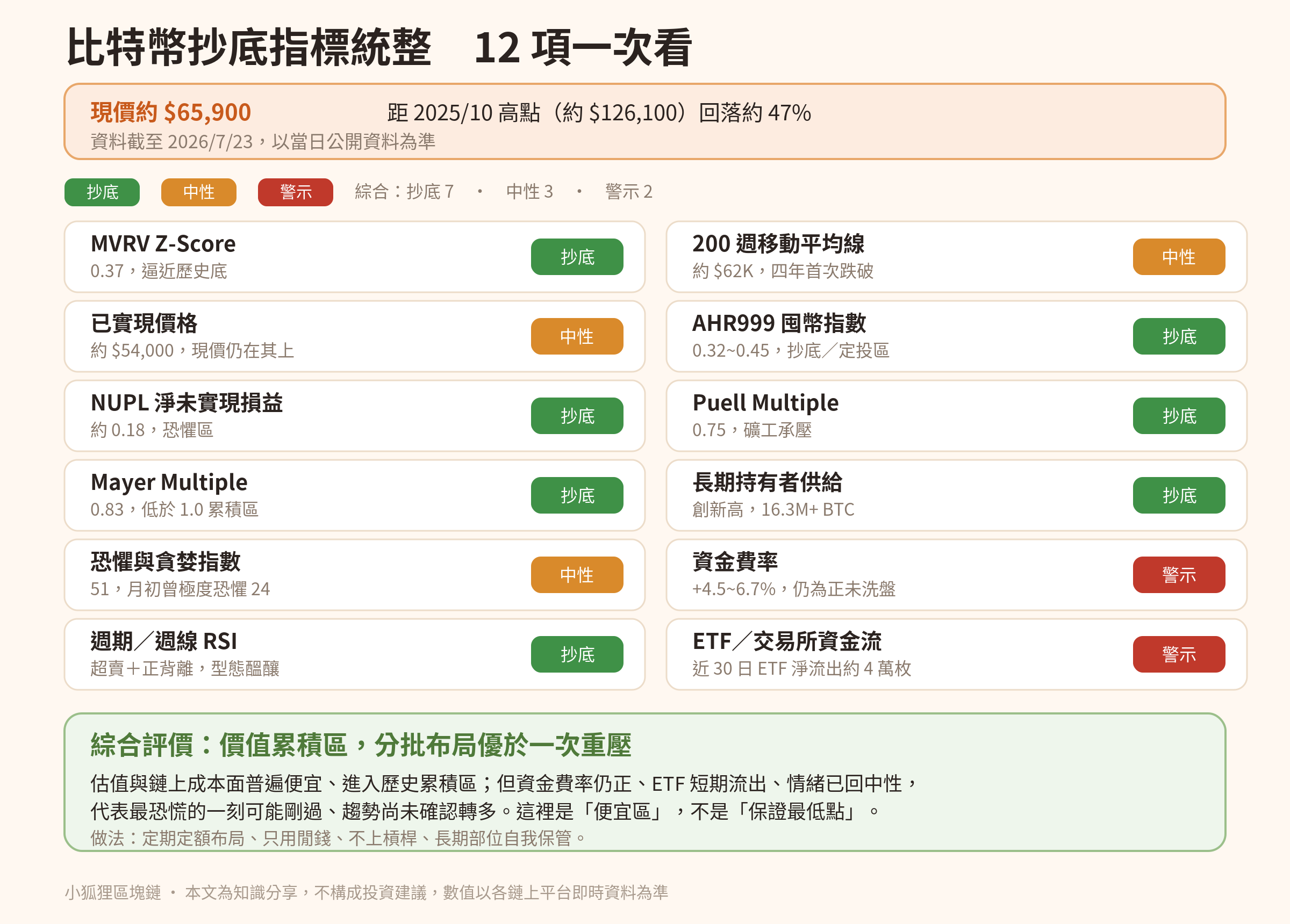
Task: Click the red 警示 legend badge
Action: coord(295,192)
